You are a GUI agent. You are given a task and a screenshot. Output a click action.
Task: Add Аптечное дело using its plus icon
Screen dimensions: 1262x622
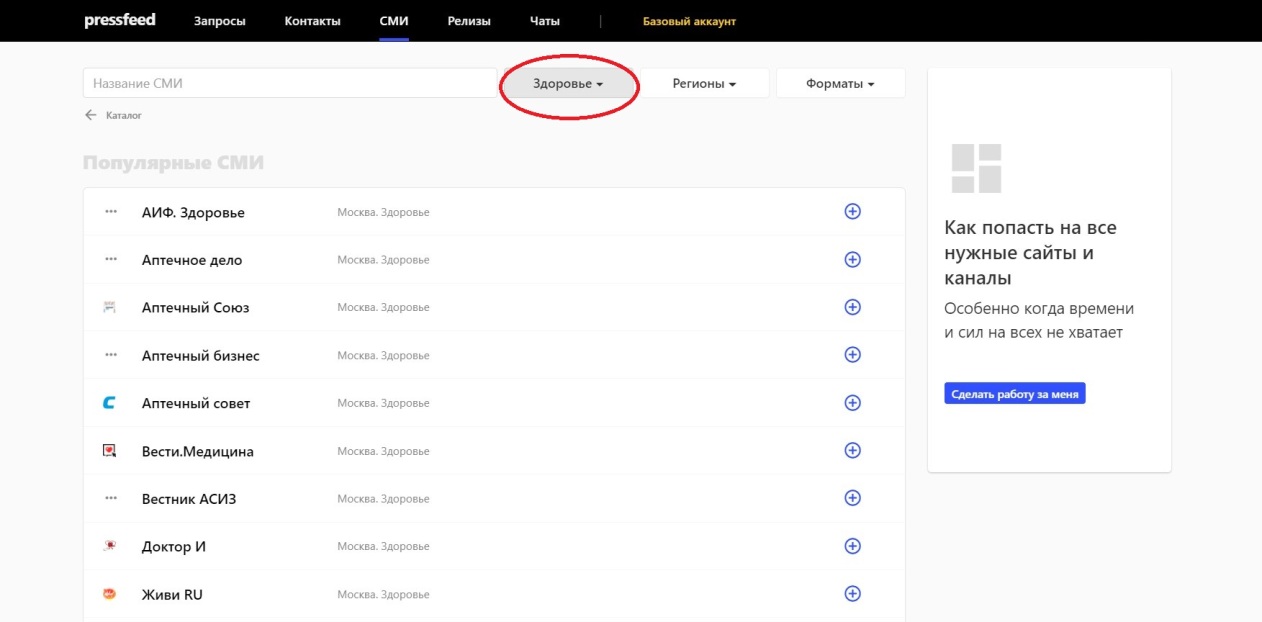click(x=852, y=259)
